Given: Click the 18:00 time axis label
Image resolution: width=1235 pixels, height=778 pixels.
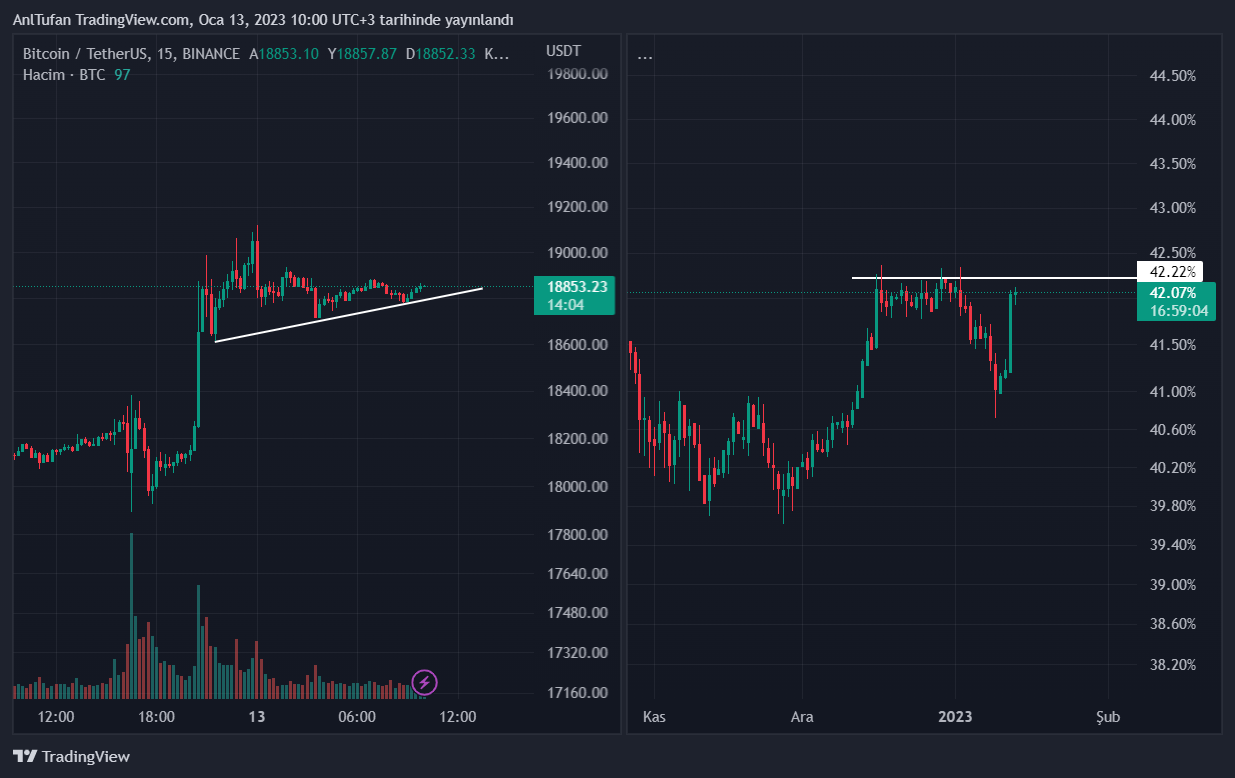Looking at the screenshot, I should tap(157, 717).
